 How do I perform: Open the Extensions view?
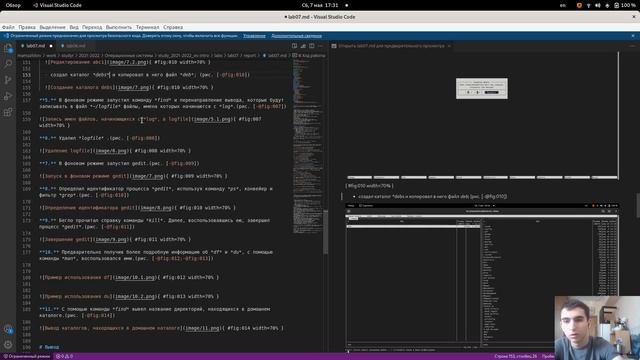(x=8, y=112)
